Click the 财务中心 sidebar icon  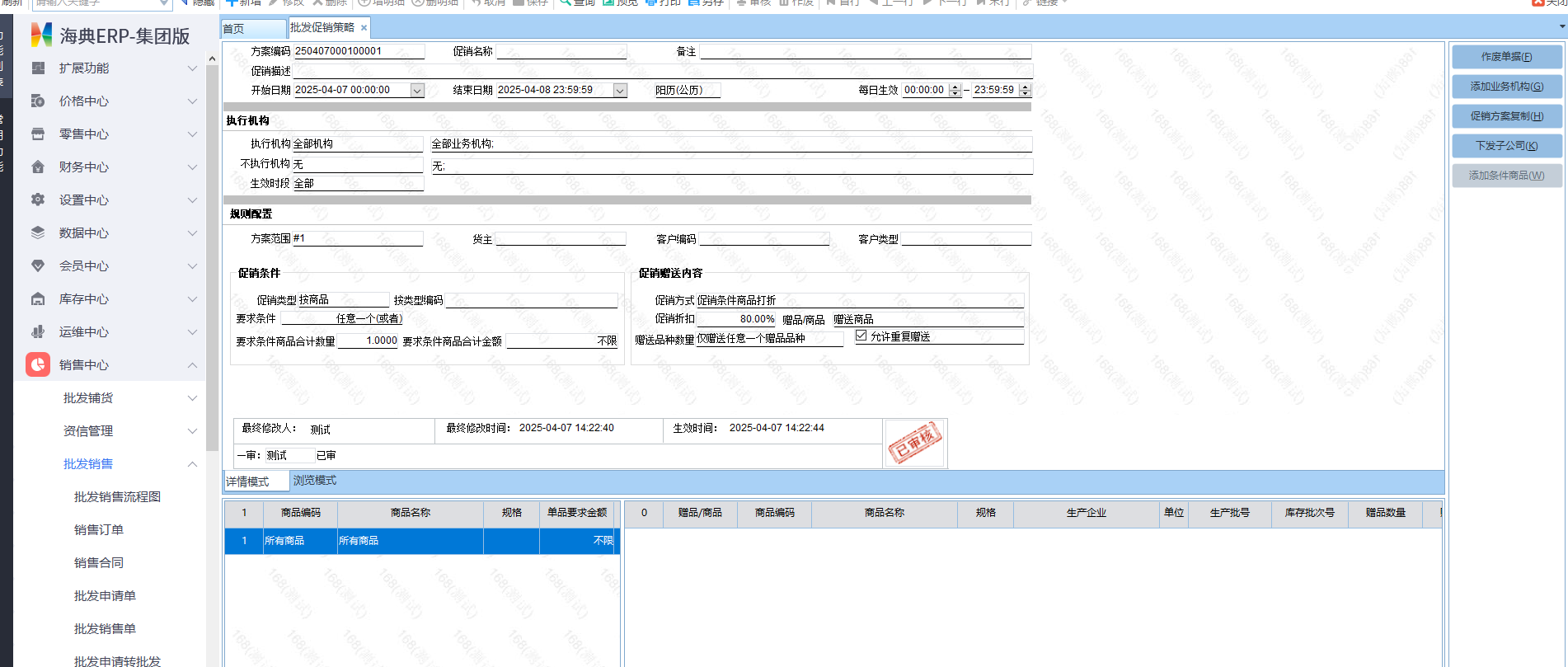[38, 167]
